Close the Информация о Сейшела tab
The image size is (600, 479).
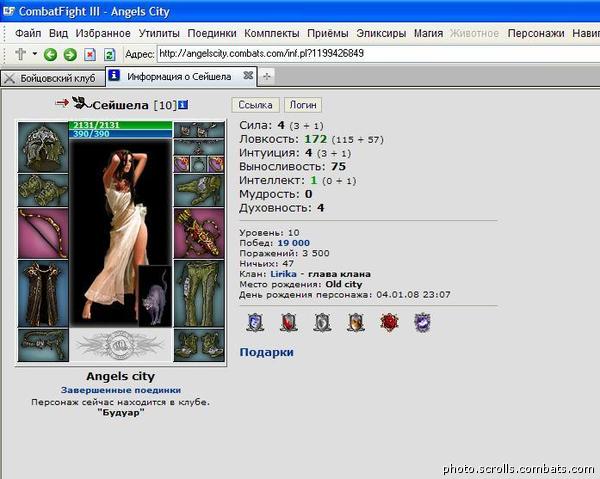point(248,76)
